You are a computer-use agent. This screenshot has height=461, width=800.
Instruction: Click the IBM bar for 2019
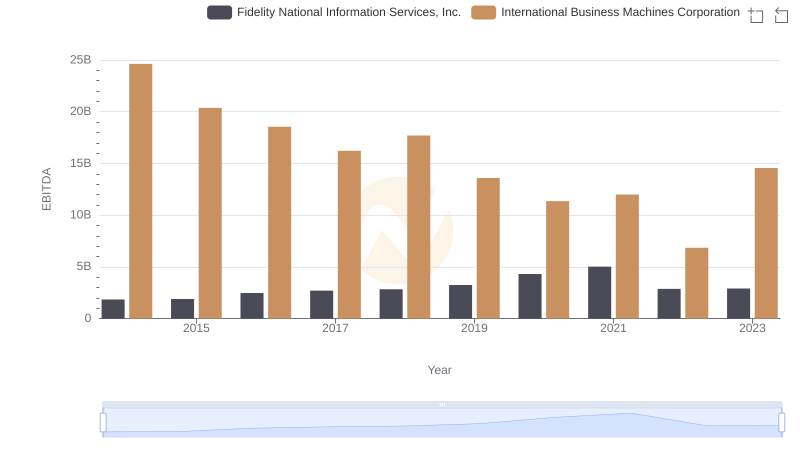click(x=488, y=248)
